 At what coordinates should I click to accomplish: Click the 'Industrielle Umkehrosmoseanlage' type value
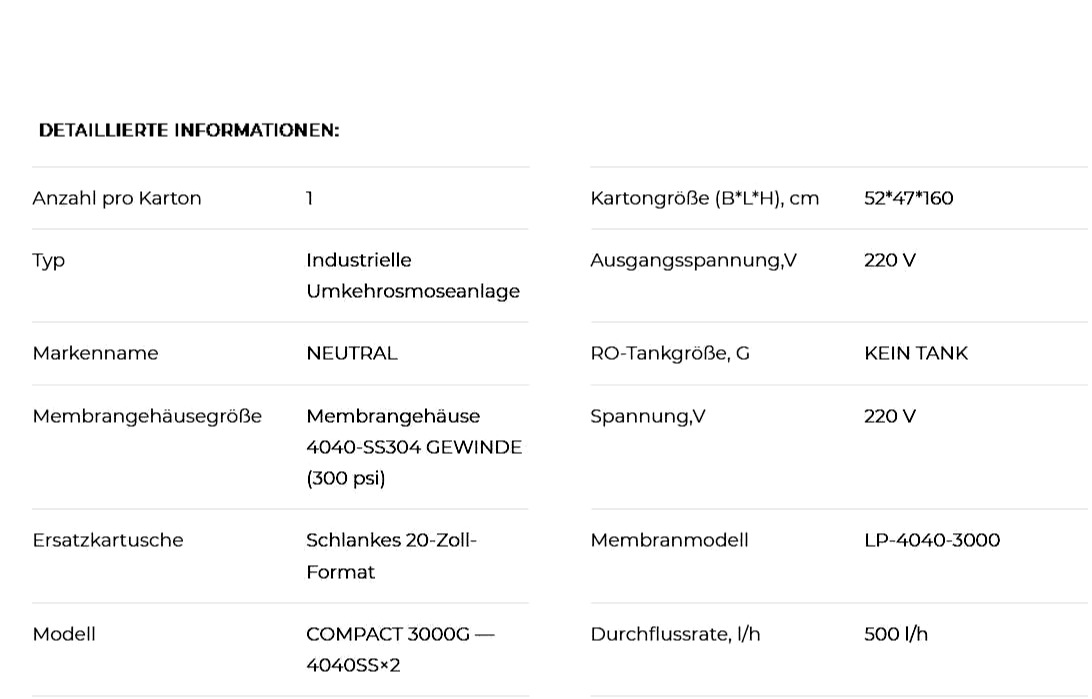tap(412, 276)
